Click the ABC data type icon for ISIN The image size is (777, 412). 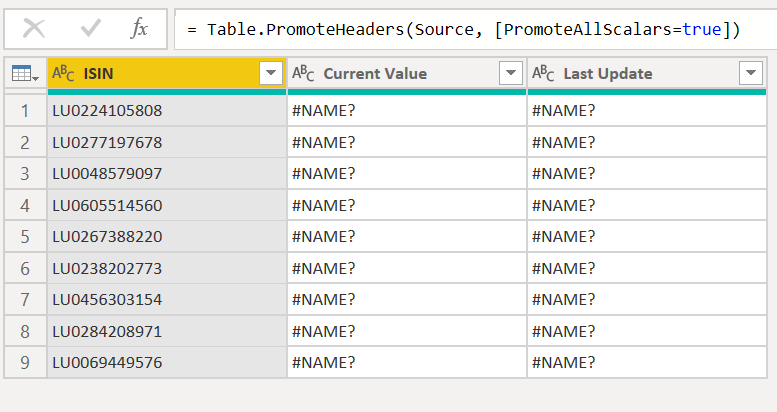64,73
